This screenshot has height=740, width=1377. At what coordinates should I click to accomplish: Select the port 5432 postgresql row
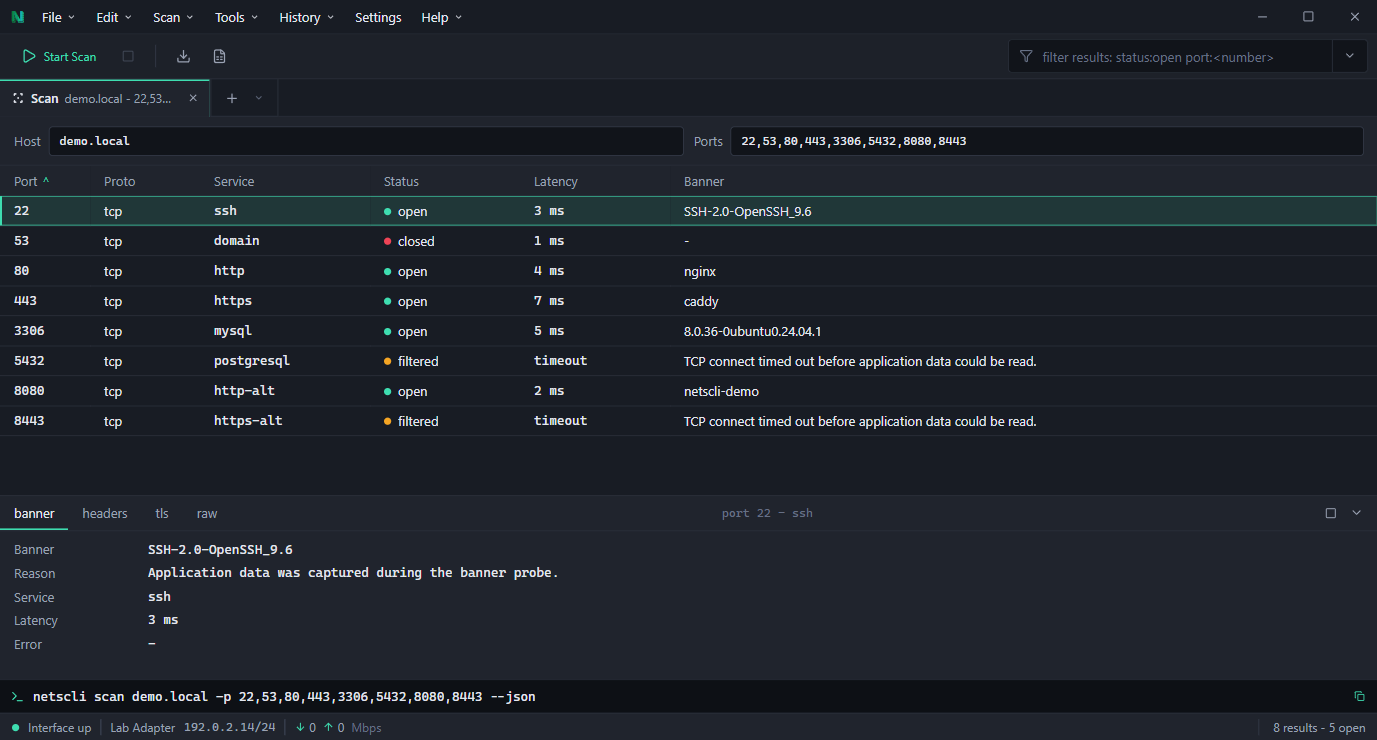click(688, 361)
